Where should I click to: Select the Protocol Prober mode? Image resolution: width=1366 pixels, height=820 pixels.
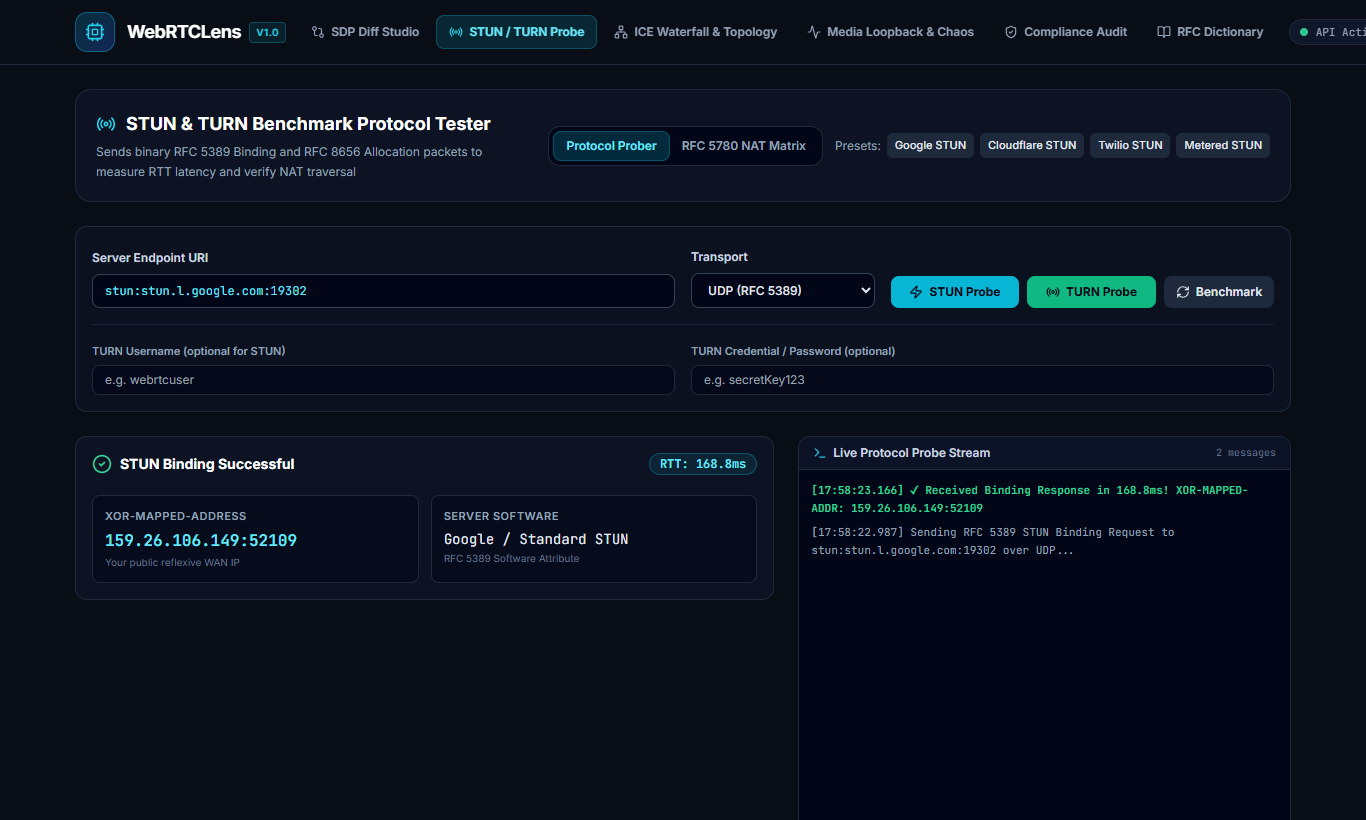click(611, 146)
